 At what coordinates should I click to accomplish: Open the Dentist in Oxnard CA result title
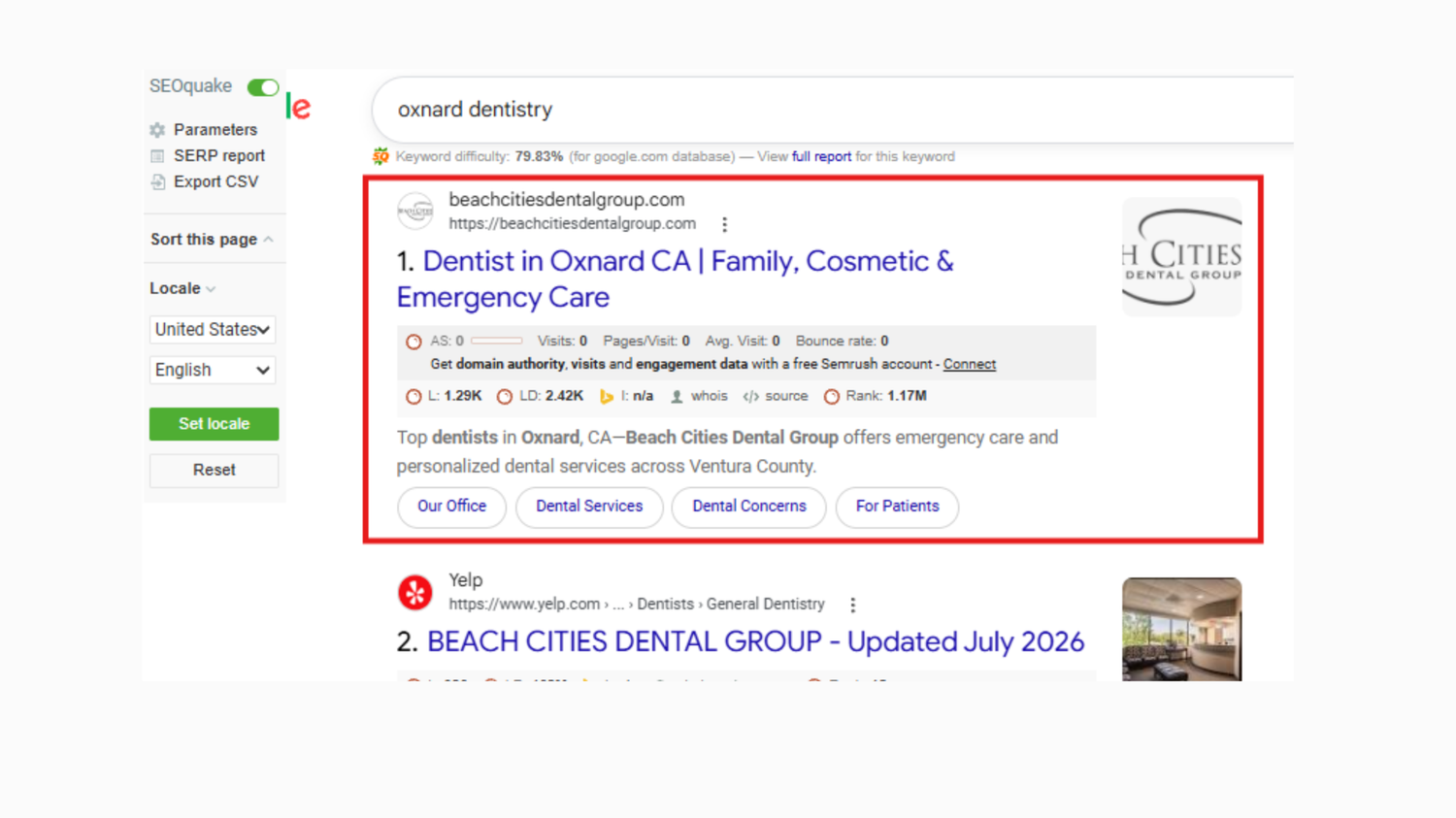tap(676, 279)
